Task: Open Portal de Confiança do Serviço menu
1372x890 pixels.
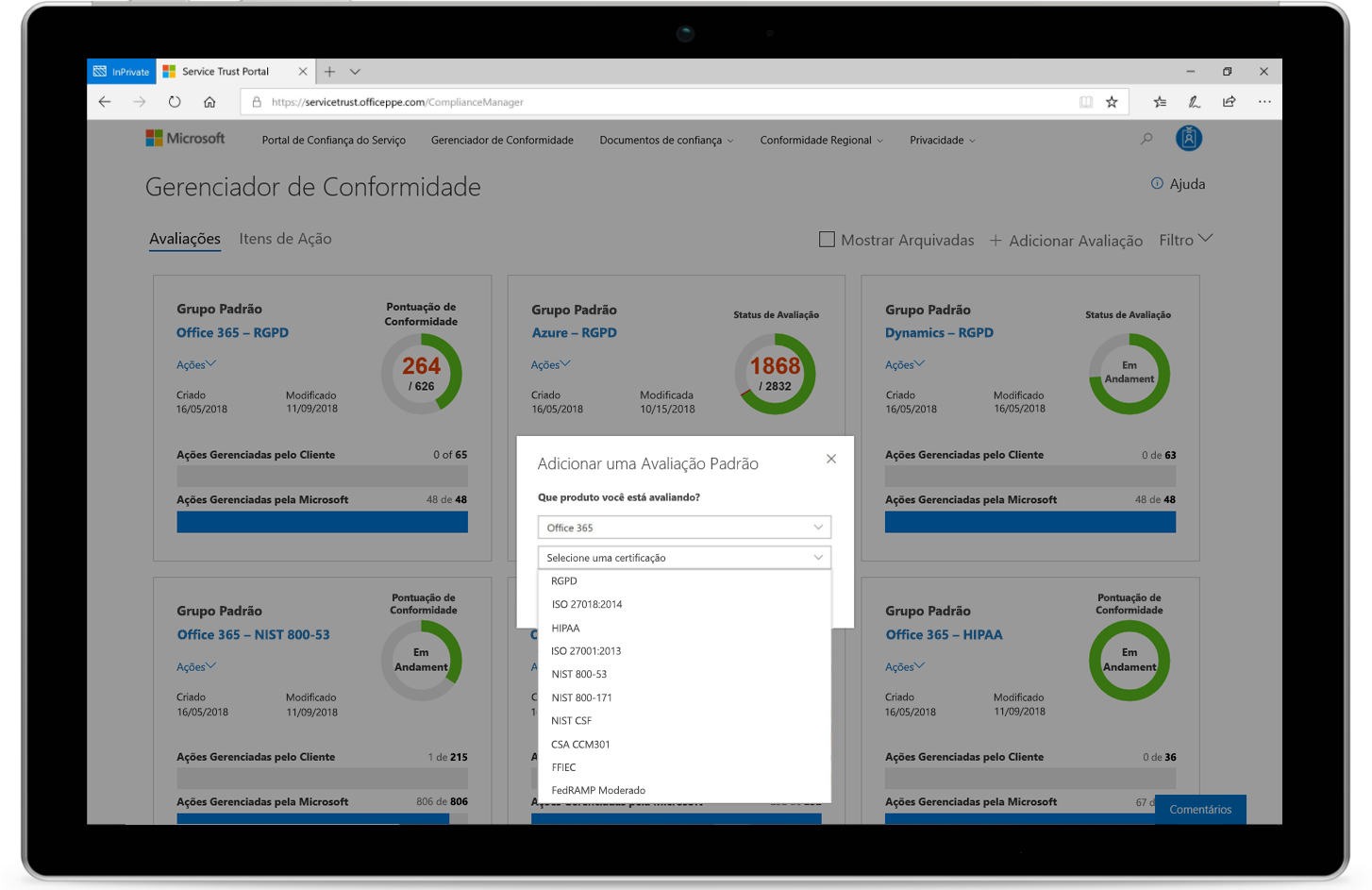Action: [x=333, y=140]
